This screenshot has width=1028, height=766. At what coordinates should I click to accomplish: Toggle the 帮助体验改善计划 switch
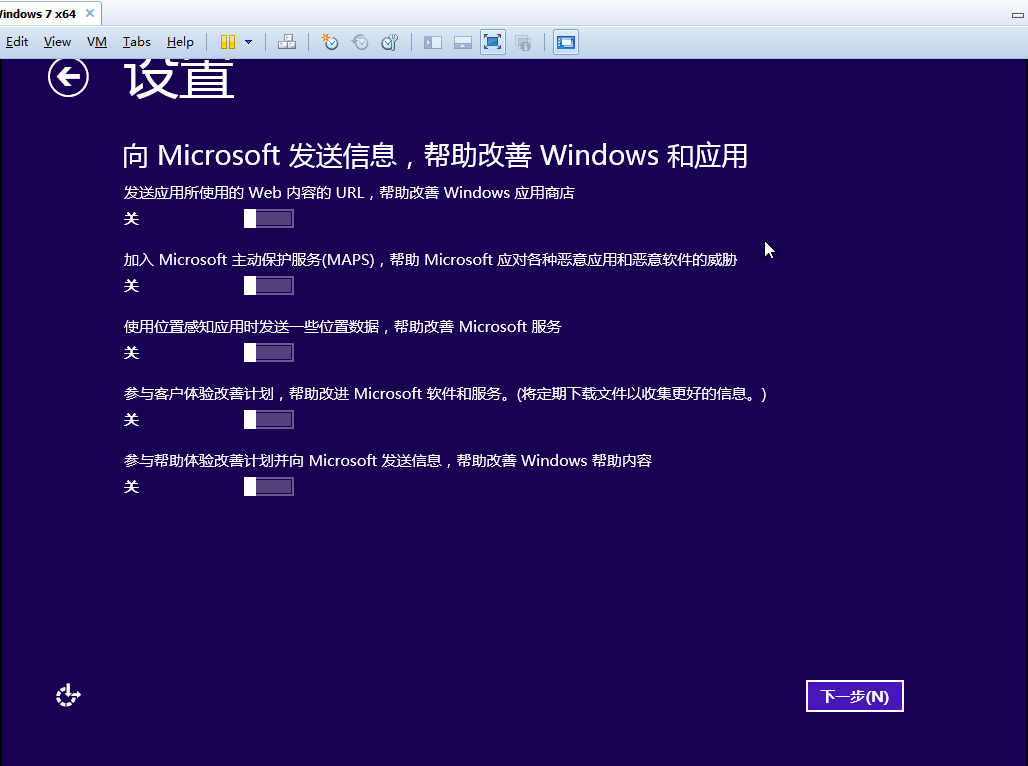pos(269,486)
